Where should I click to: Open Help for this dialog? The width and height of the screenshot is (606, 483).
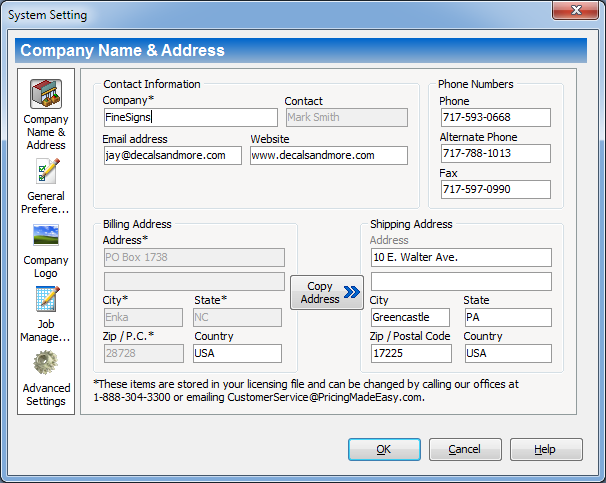click(x=546, y=450)
